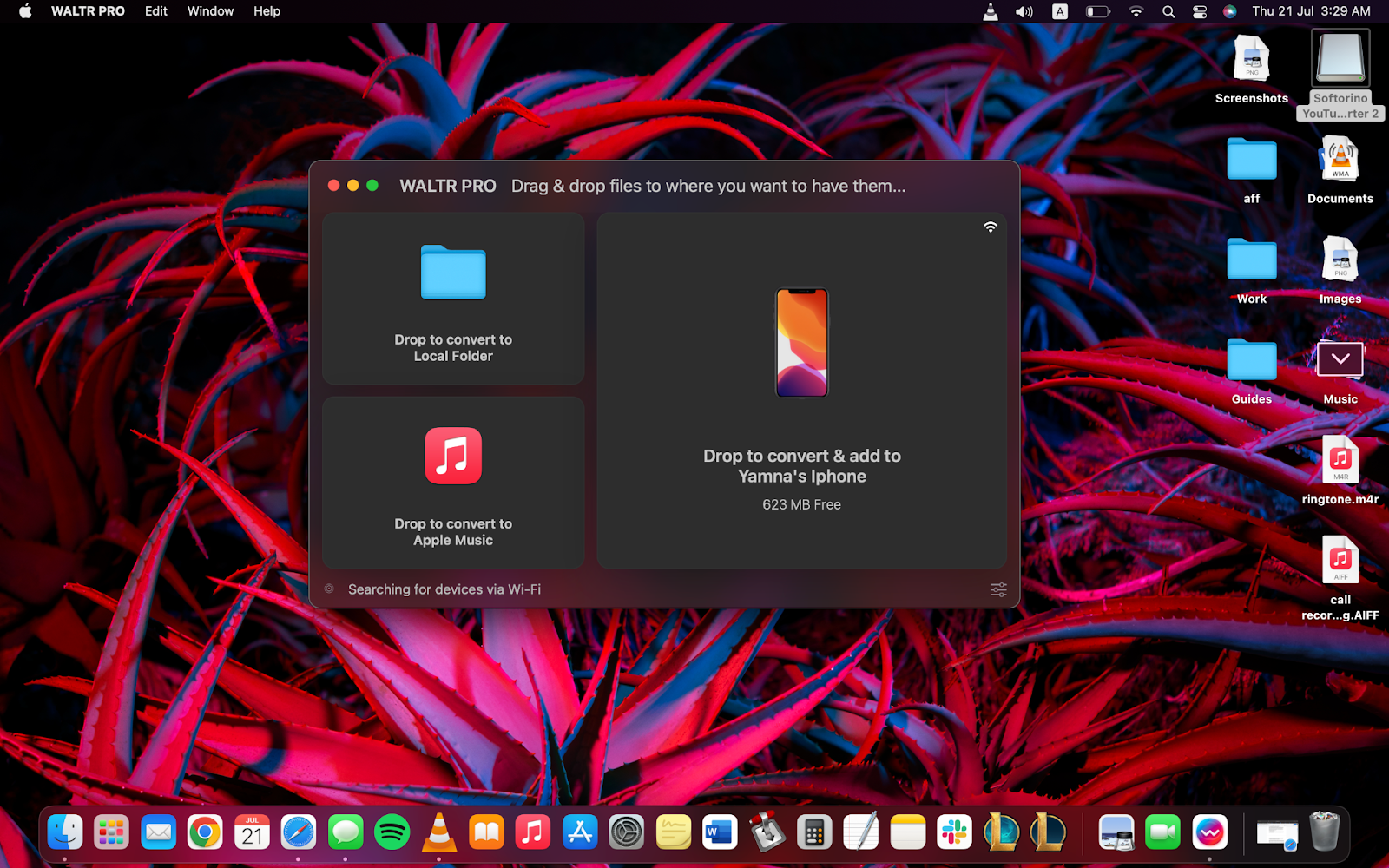Open Spotlight search in menu bar
Screen dimensions: 1389x868
coord(1168,11)
